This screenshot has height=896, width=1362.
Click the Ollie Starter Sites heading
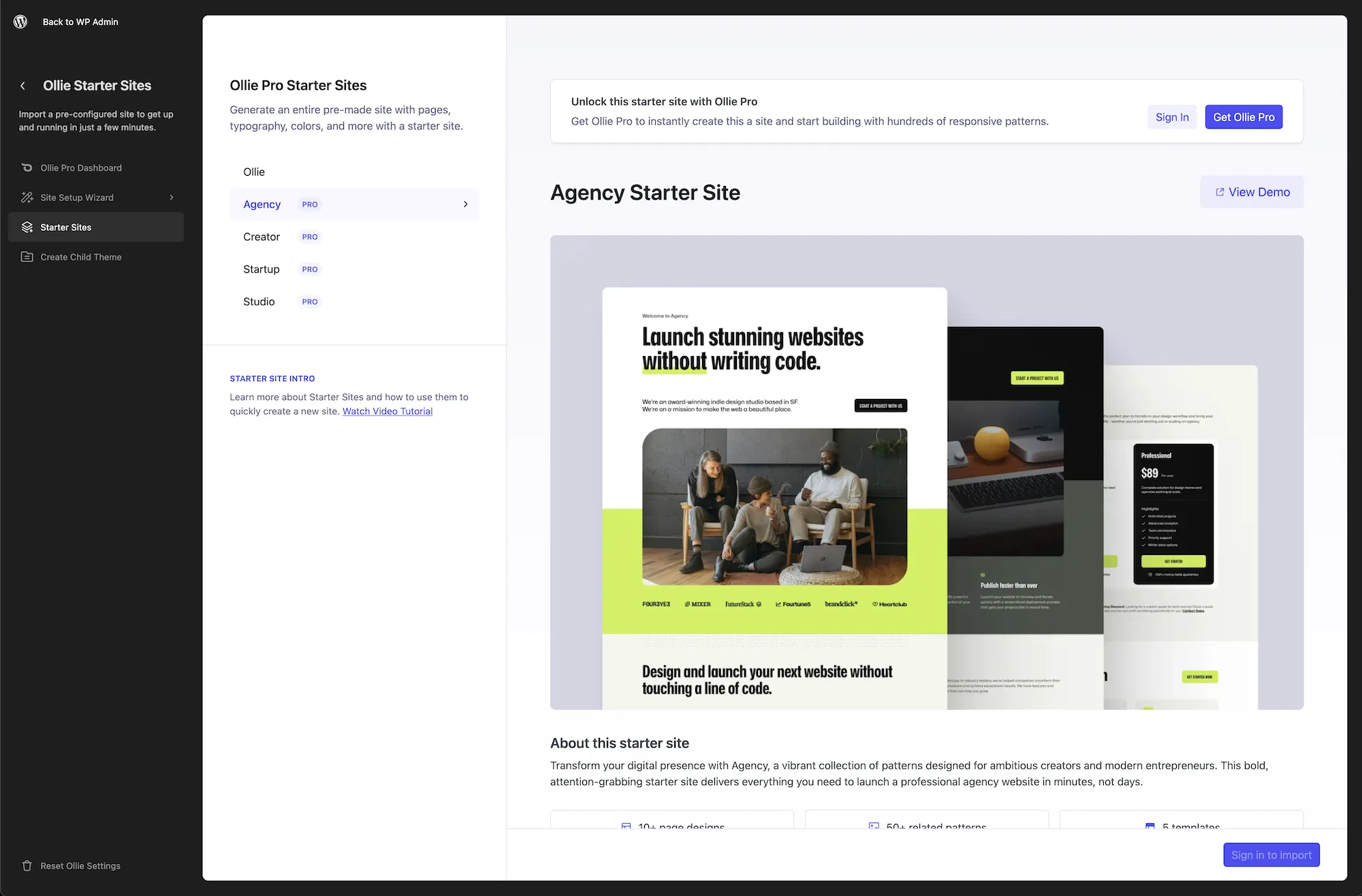97,86
